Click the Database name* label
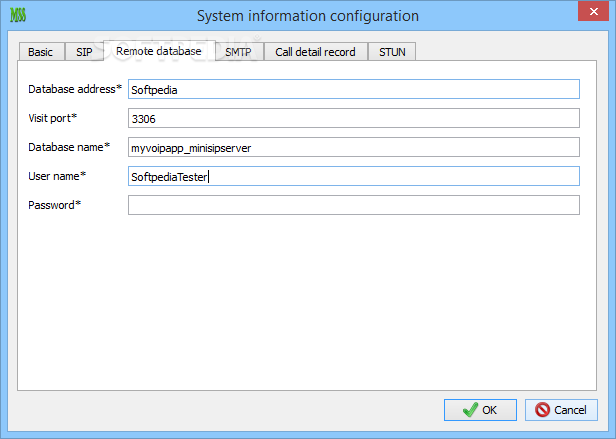616x439 pixels. pos(69,147)
